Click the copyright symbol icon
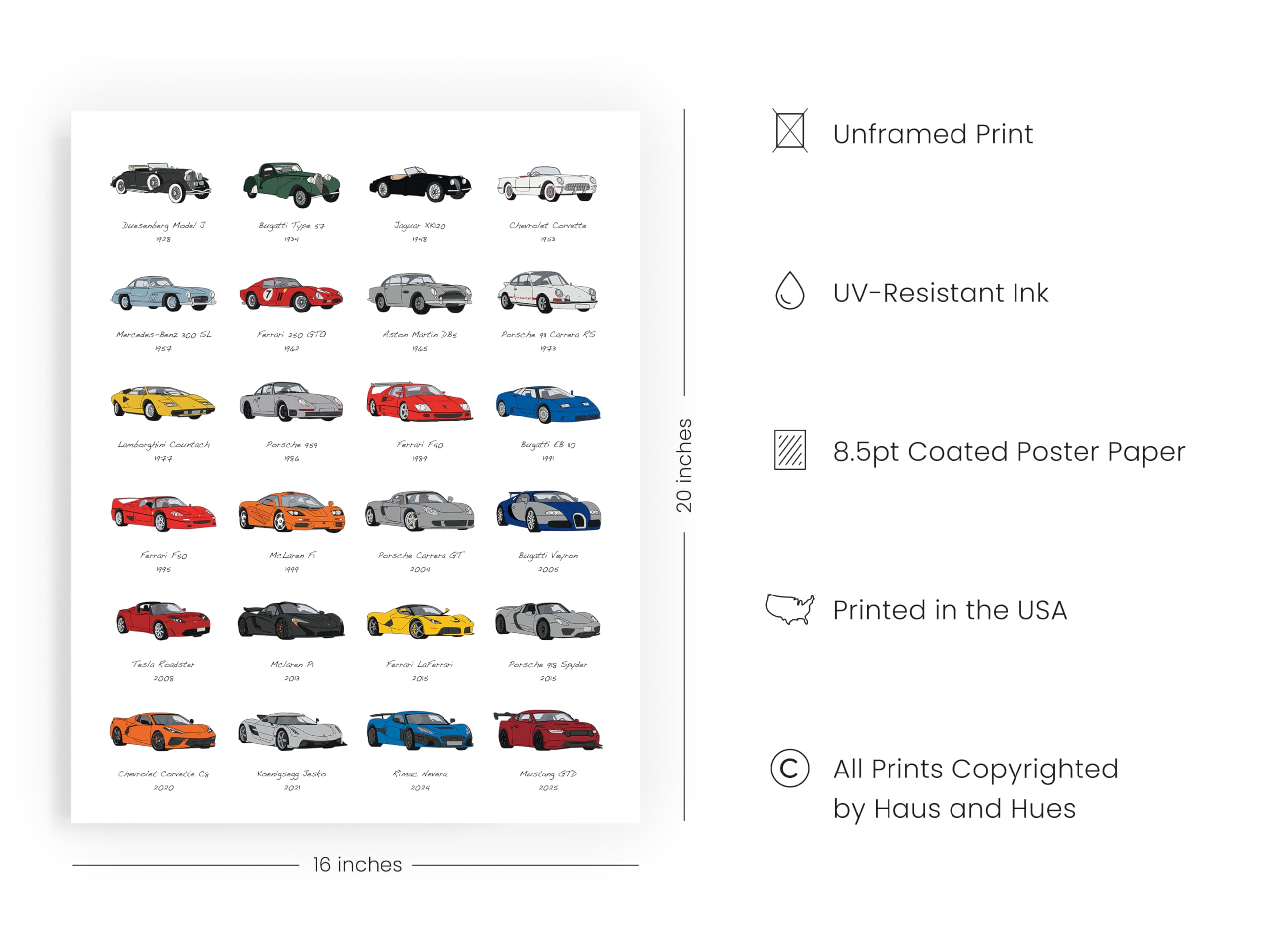Image resolution: width=1270 pixels, height=952 pixels. [790, 769]
